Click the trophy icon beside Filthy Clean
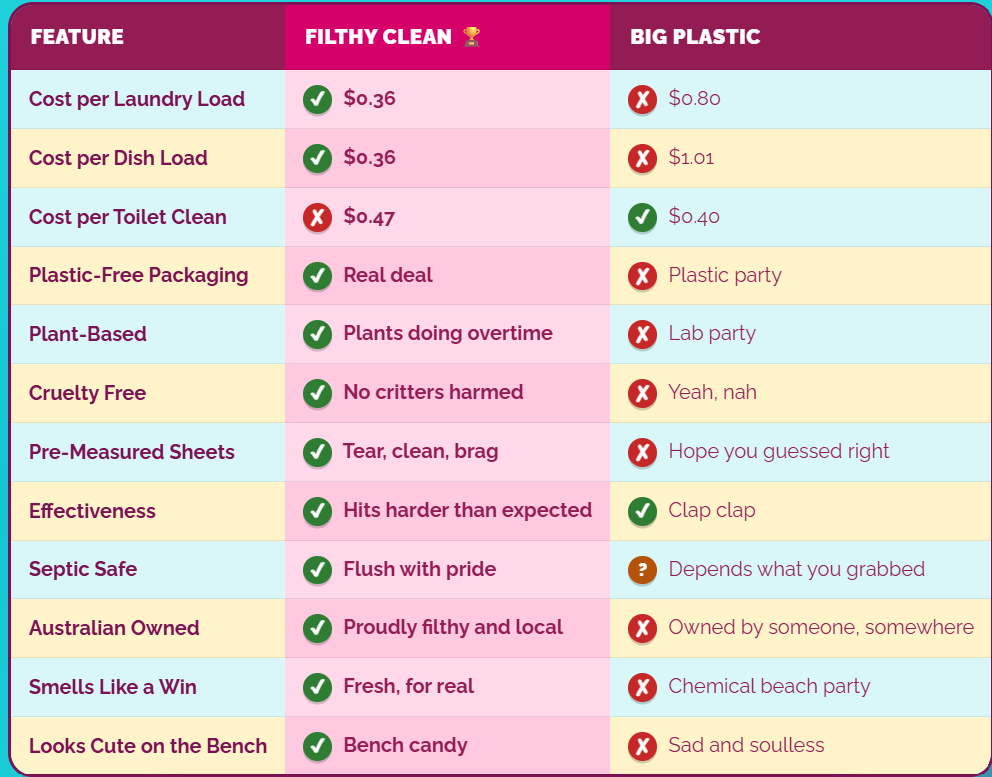 [x=471, y=37]
